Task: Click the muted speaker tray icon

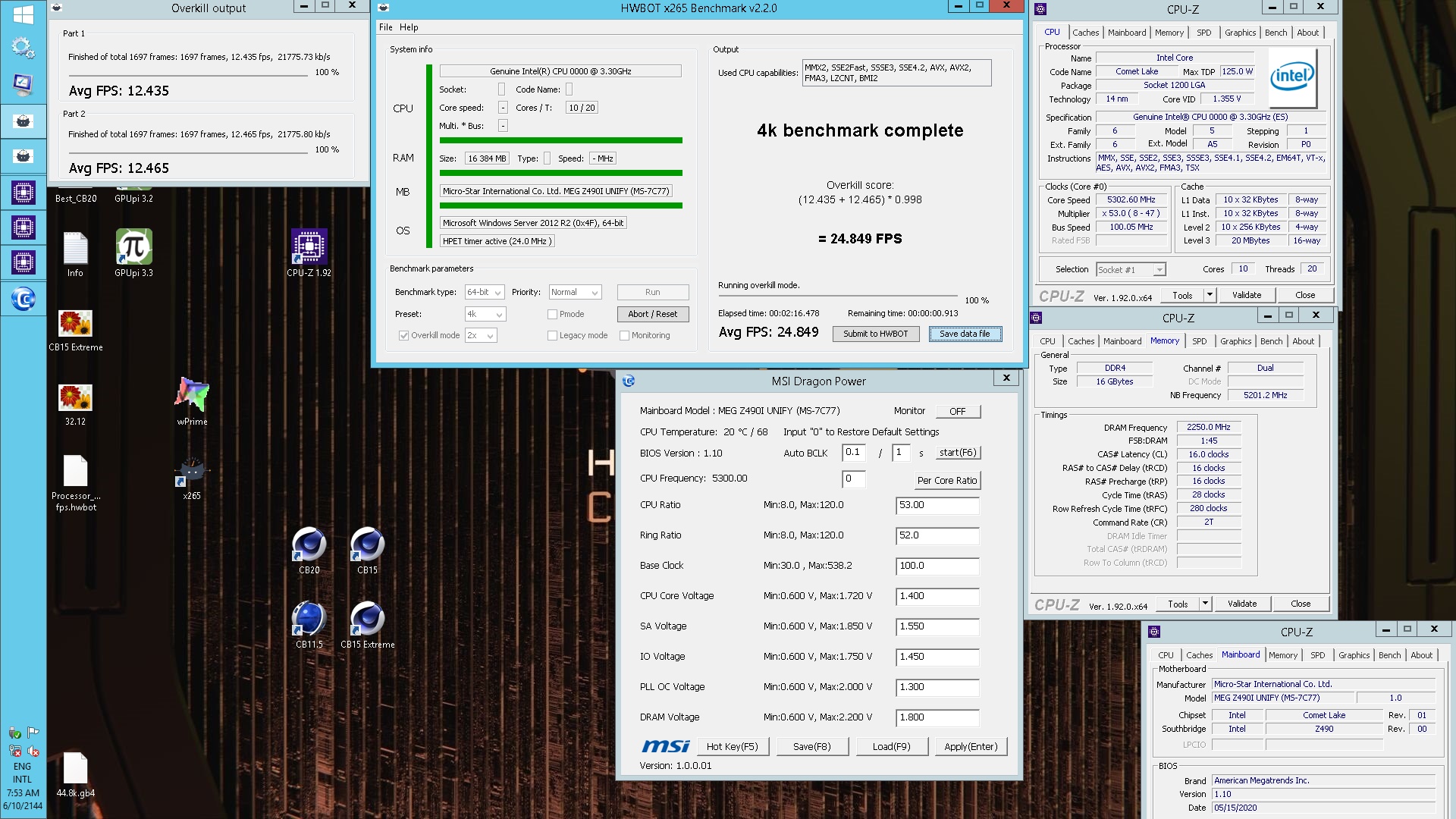Action: click(x=33, y=751)
